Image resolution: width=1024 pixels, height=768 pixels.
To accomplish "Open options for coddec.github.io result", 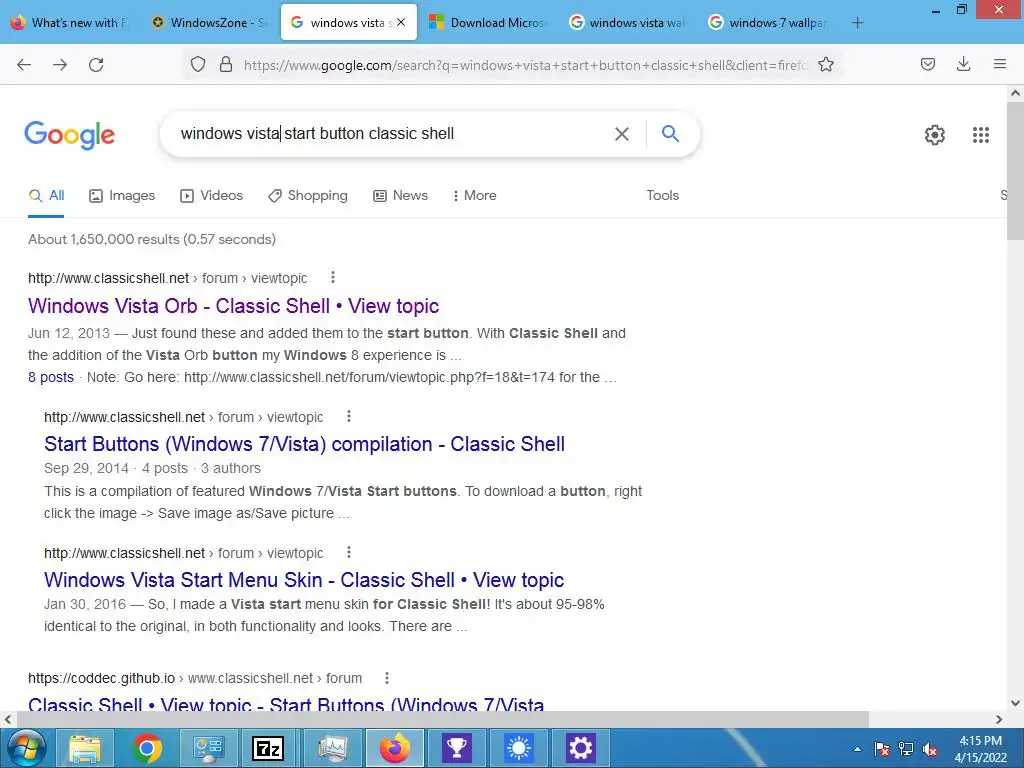I will pos(387,678).
